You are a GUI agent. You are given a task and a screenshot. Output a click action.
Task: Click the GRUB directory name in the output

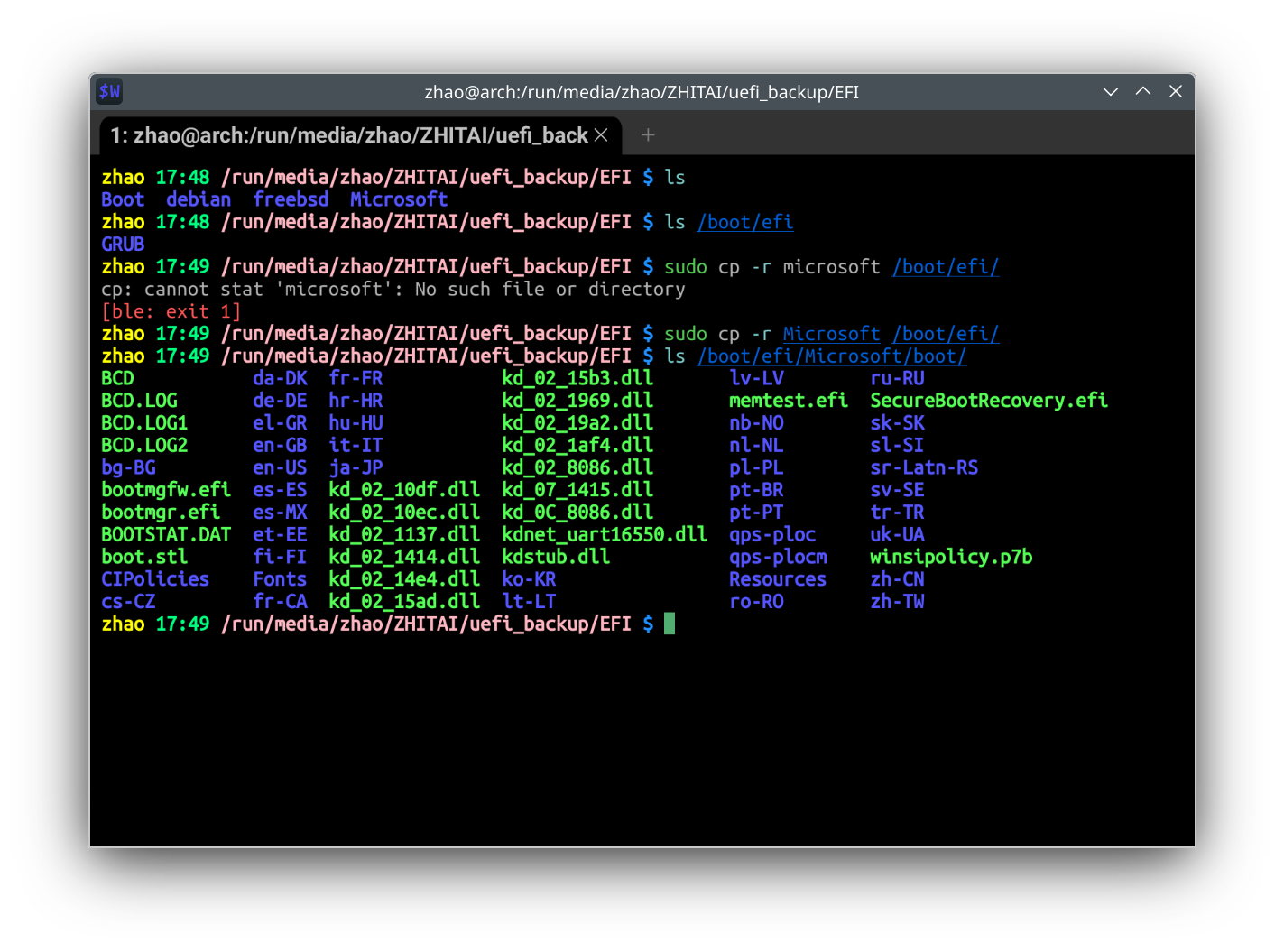pyautogui.click(x=123, y=244)
